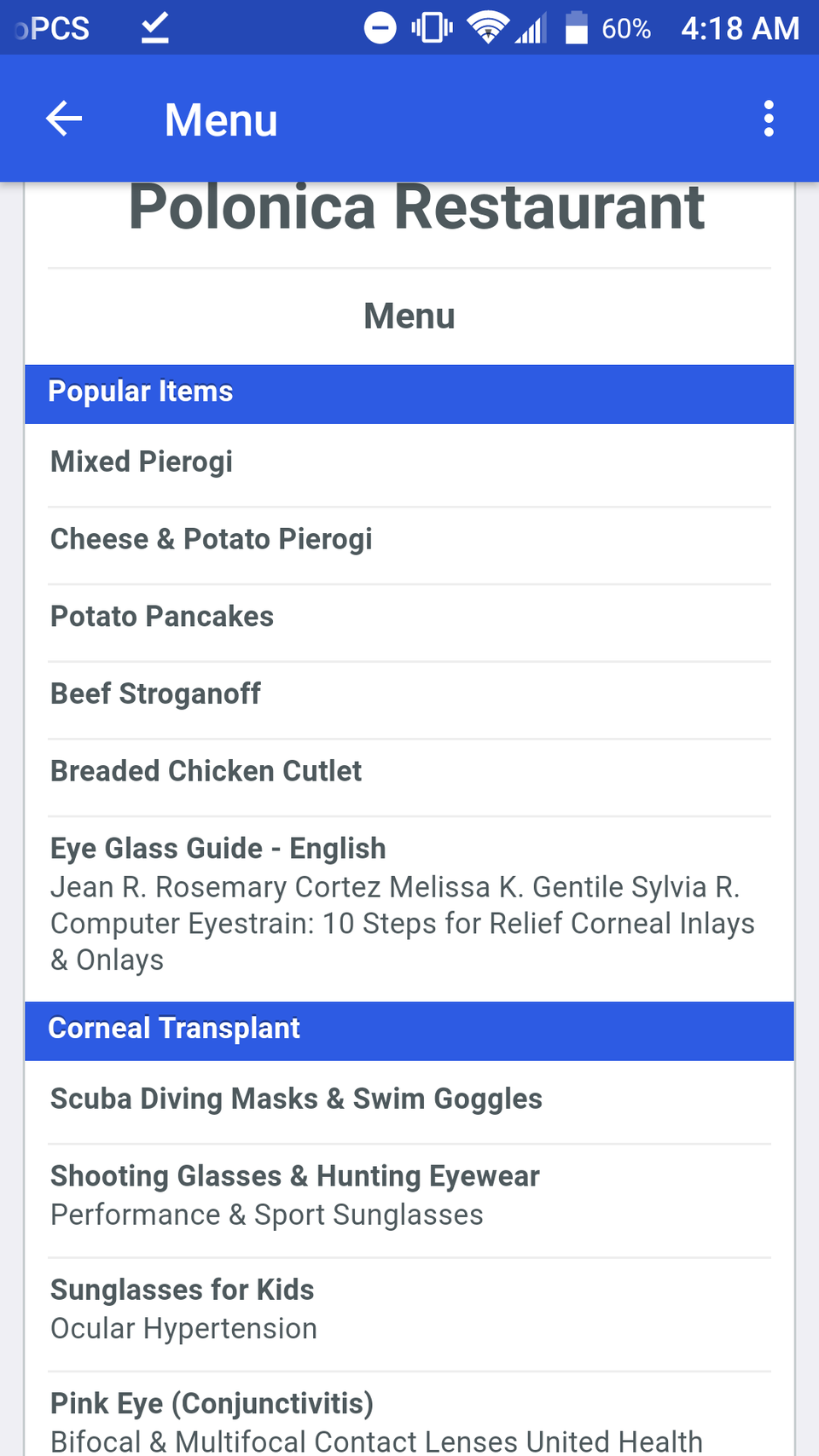Select Pink Eye (Conjunctivitis) entry
The width and height of the screenshot is (819, 1456).
pyautogui.click(x=212, y=1404)
